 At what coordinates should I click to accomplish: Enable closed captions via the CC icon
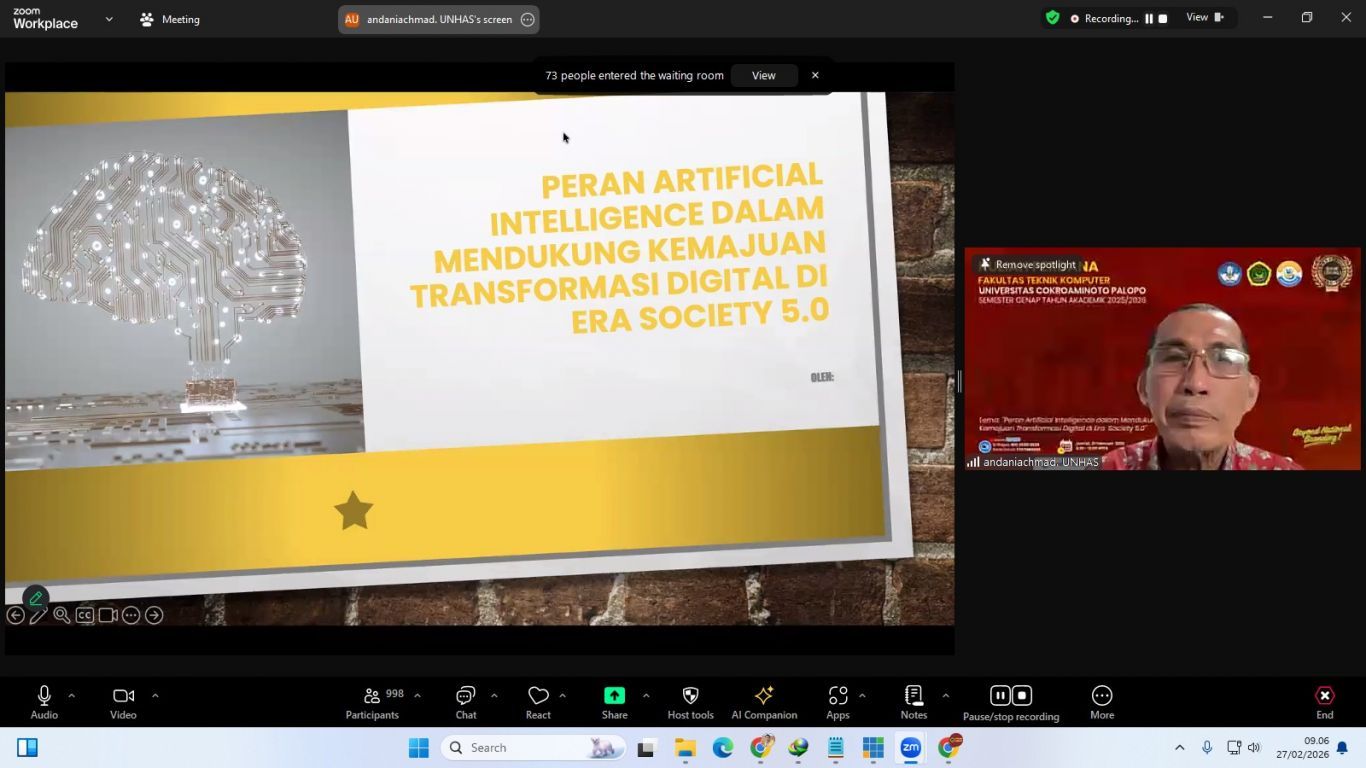click(x=84, y=615)
